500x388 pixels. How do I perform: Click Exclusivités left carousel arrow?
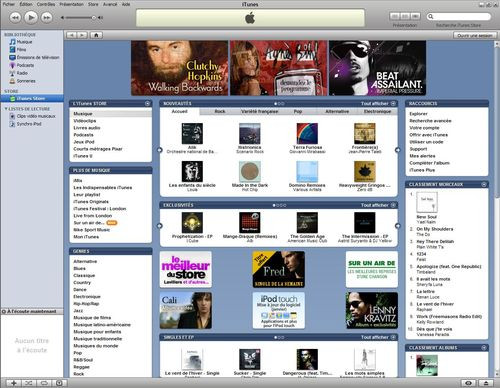160,226
